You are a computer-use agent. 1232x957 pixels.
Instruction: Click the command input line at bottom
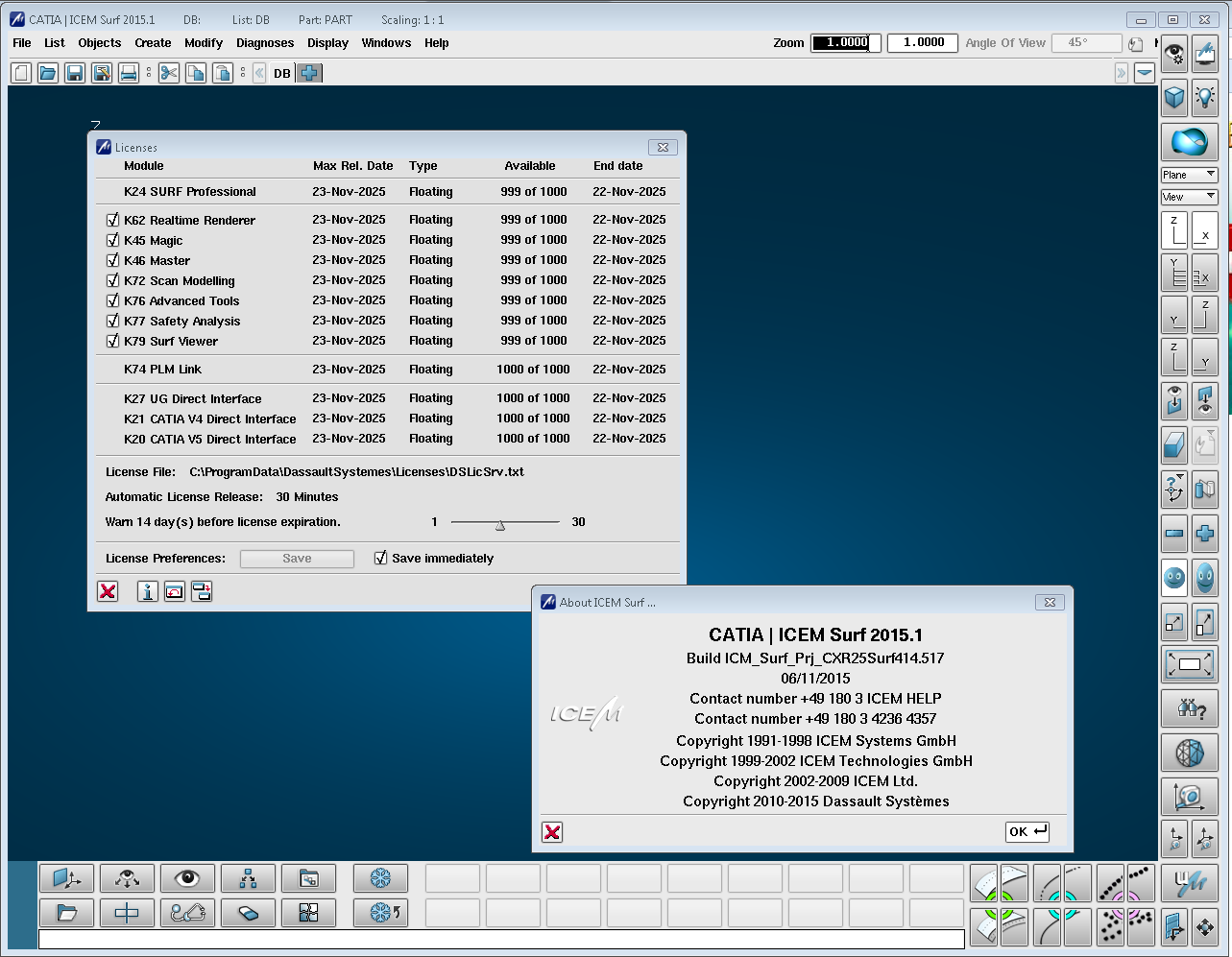[x=501, y=939]
